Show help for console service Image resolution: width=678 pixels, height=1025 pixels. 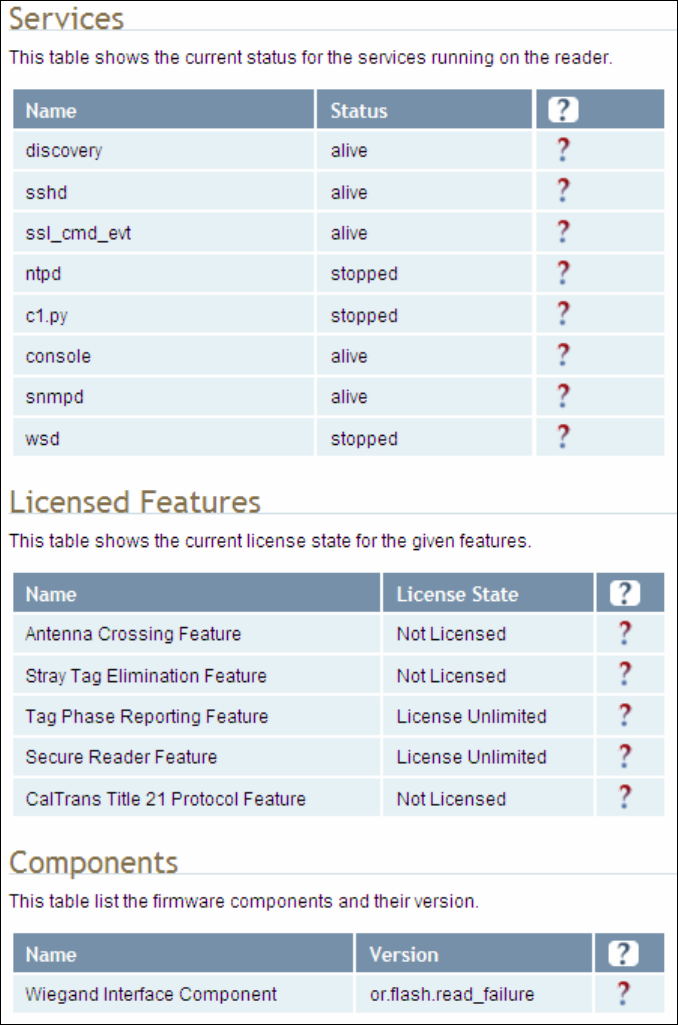tap(562, 356)
